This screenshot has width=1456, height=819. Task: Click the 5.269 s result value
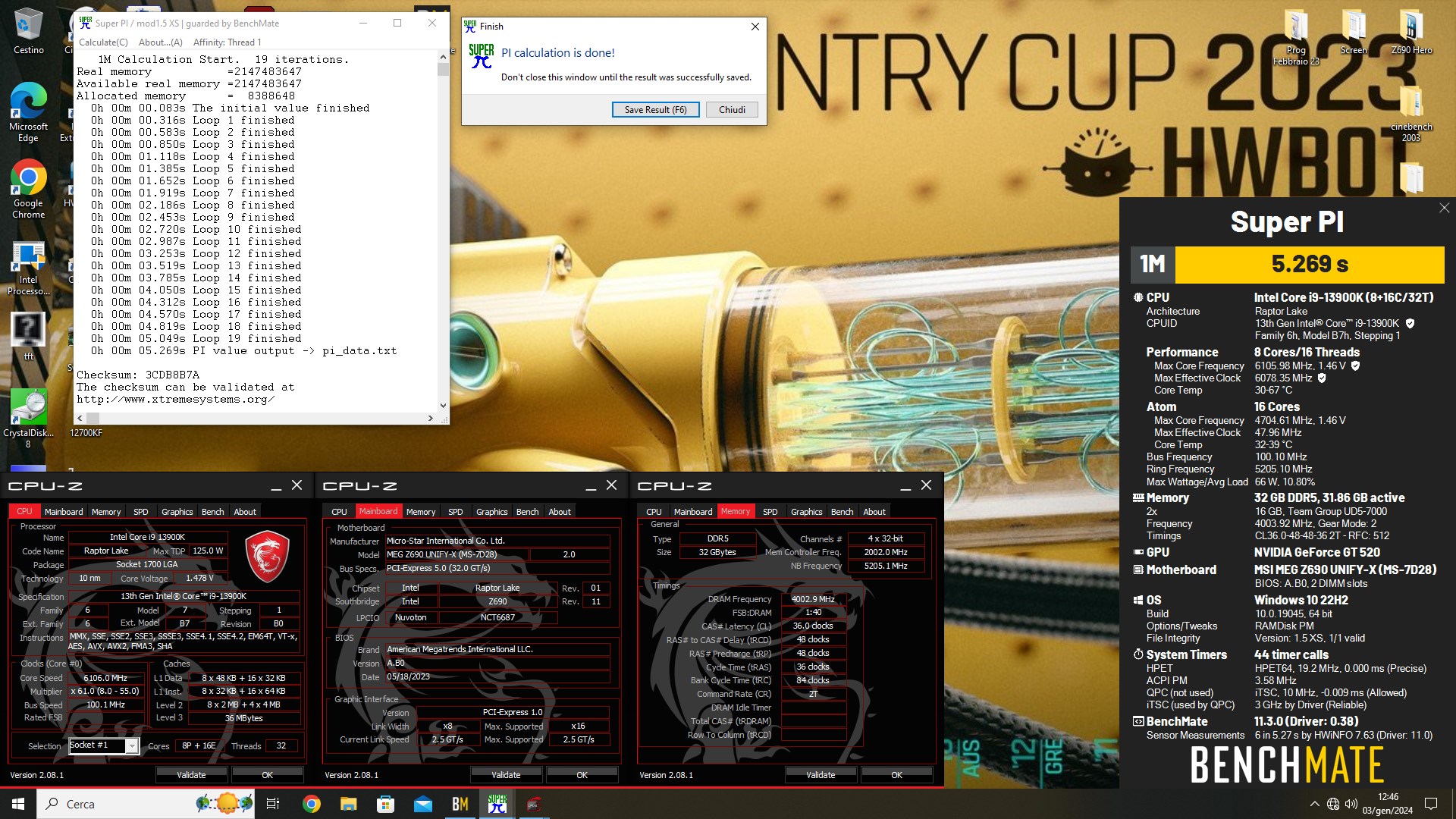click(1310, 264)
